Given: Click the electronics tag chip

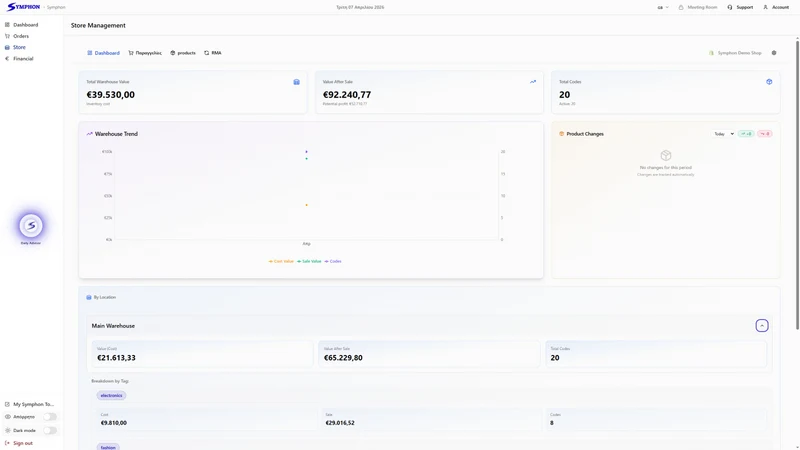Looking at the screenshot, I should coord(111,395).
